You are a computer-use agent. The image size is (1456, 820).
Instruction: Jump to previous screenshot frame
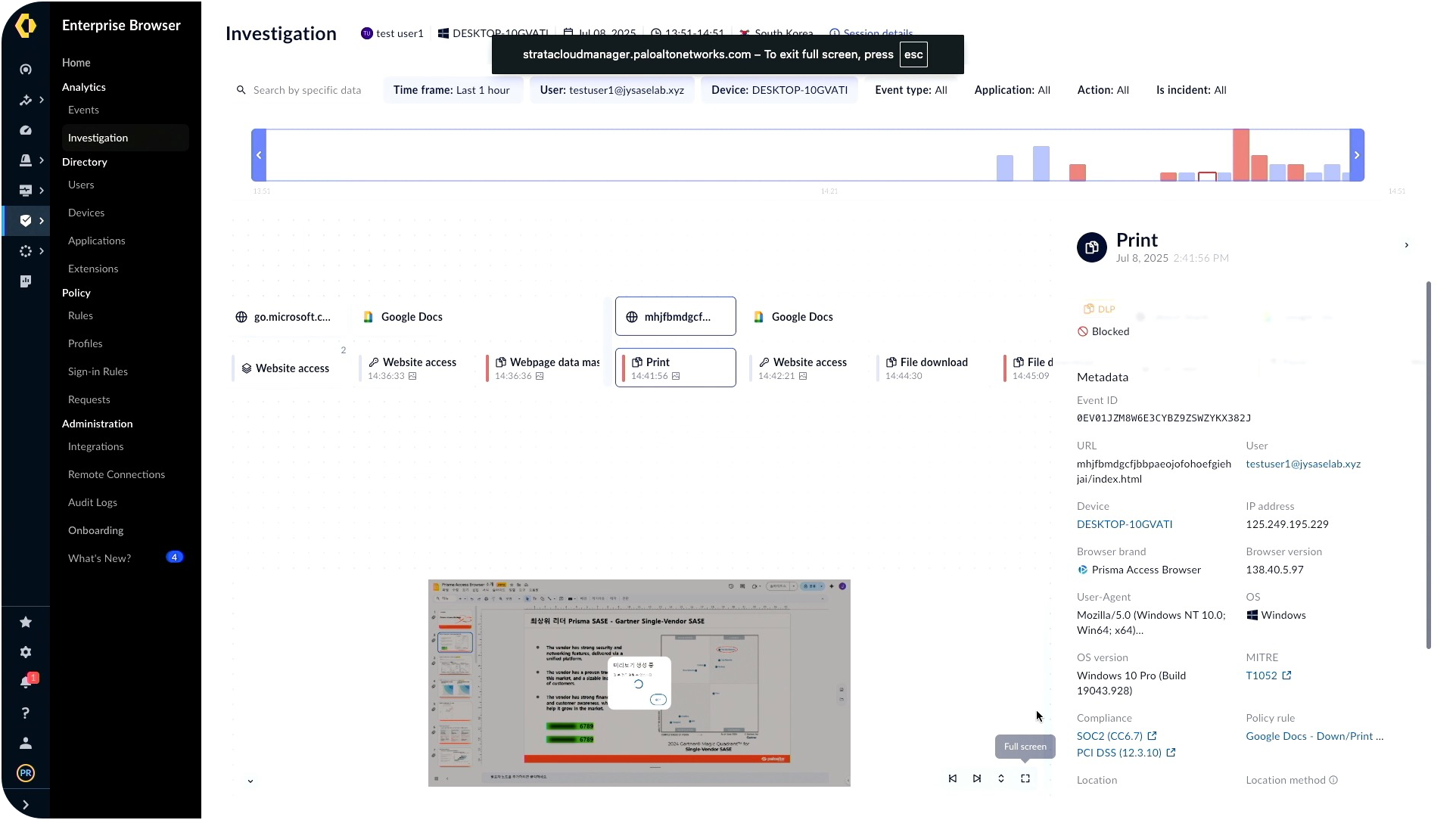pyautogui.click(x=953, y=778)
